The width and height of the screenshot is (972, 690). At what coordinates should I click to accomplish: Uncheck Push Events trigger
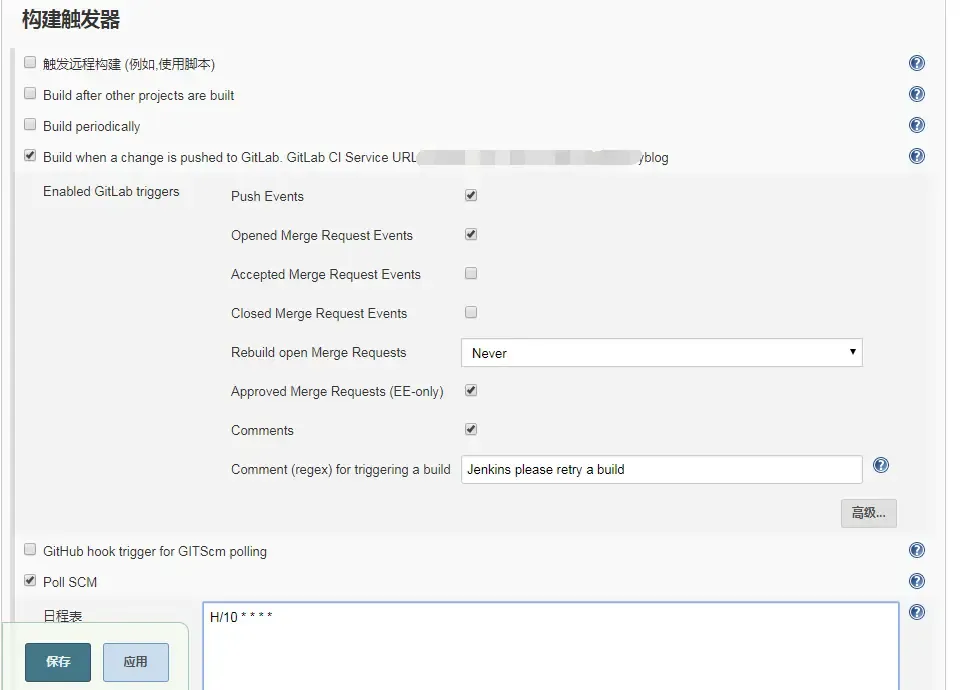[471, 195]
